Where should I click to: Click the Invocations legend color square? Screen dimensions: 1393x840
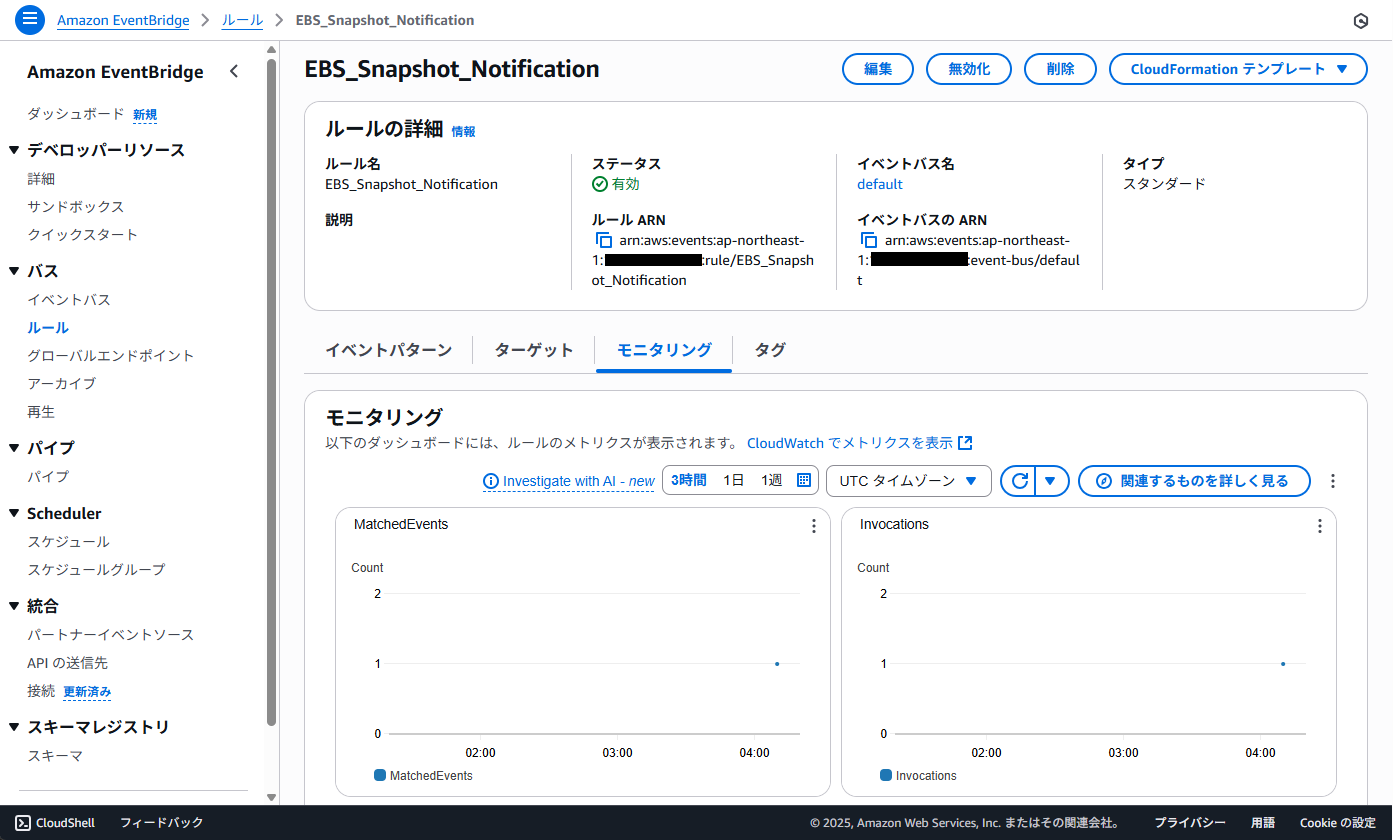click(x=886, y=775)
